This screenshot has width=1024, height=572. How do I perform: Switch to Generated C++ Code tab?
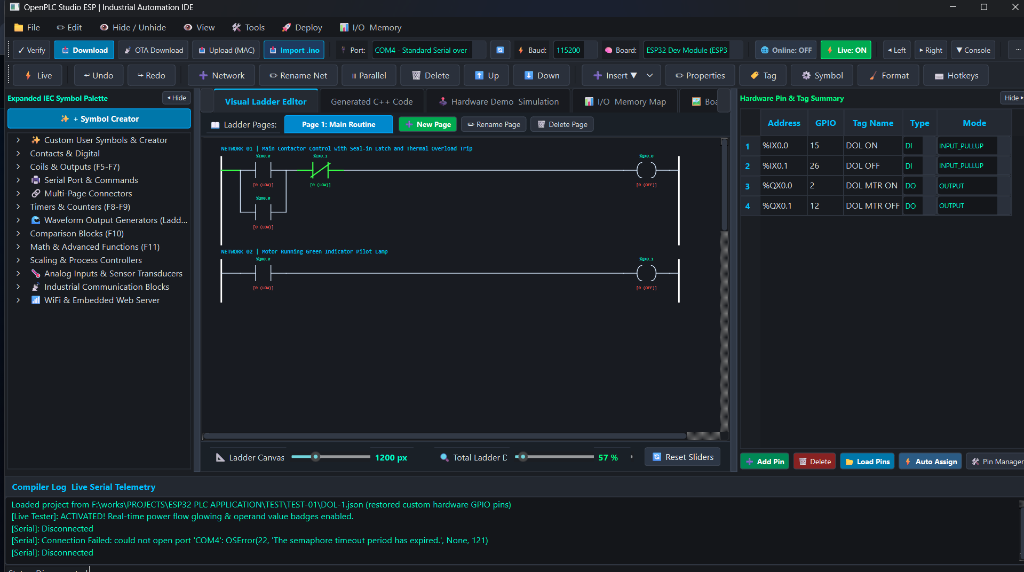(x=371, y=102)
